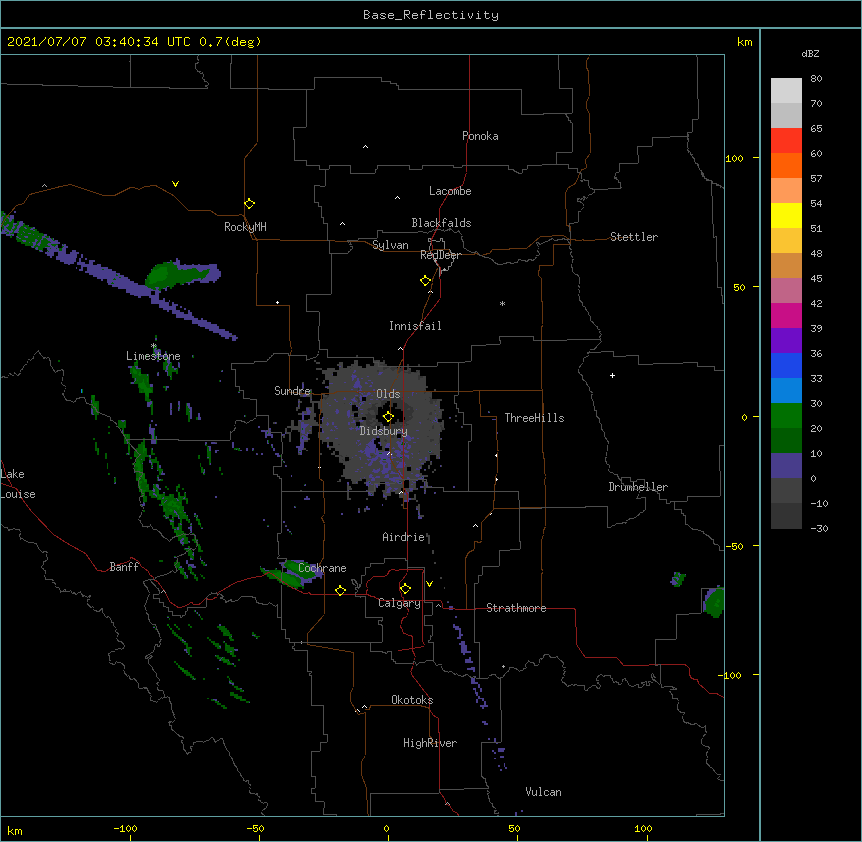862x842 pixels.
Task: Click the Limestone label
Action: pos(153,356)
